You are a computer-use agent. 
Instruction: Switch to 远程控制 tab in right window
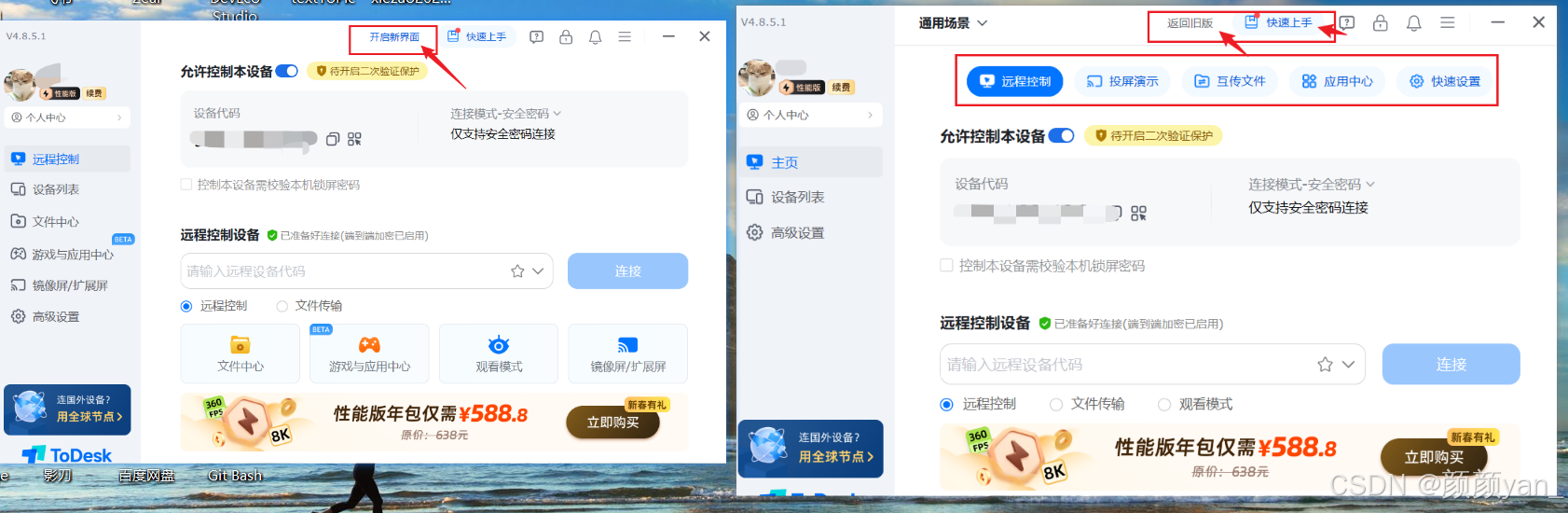pos(1015,81)
